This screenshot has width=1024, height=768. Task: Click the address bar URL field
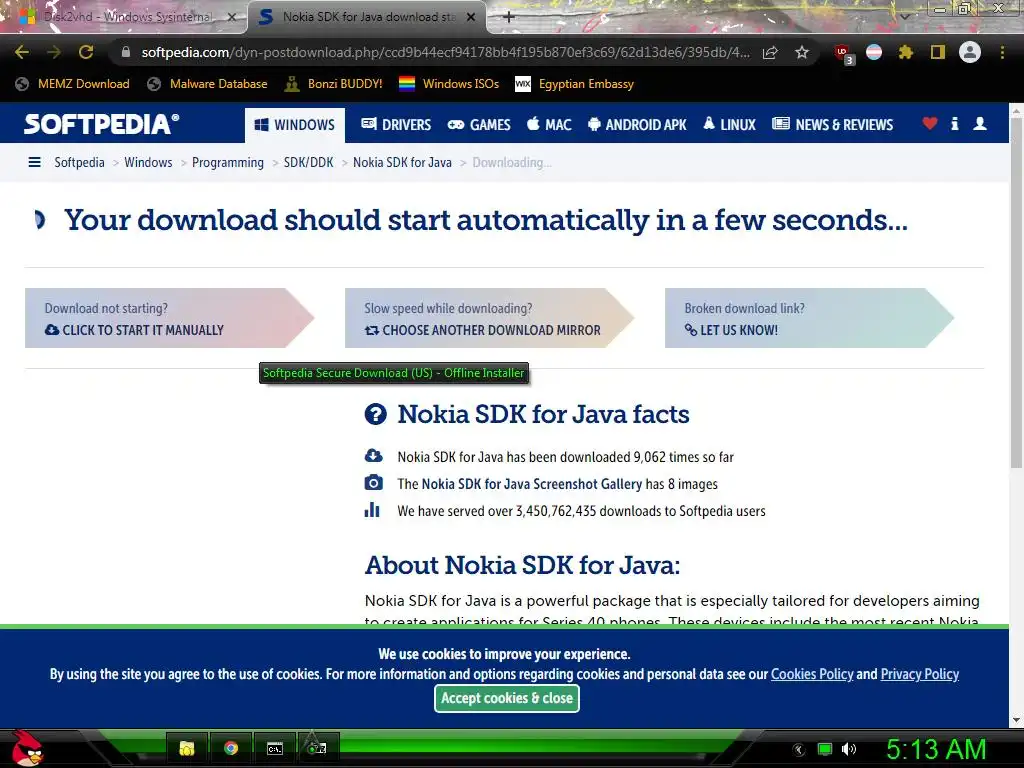(x=445, y=52)
